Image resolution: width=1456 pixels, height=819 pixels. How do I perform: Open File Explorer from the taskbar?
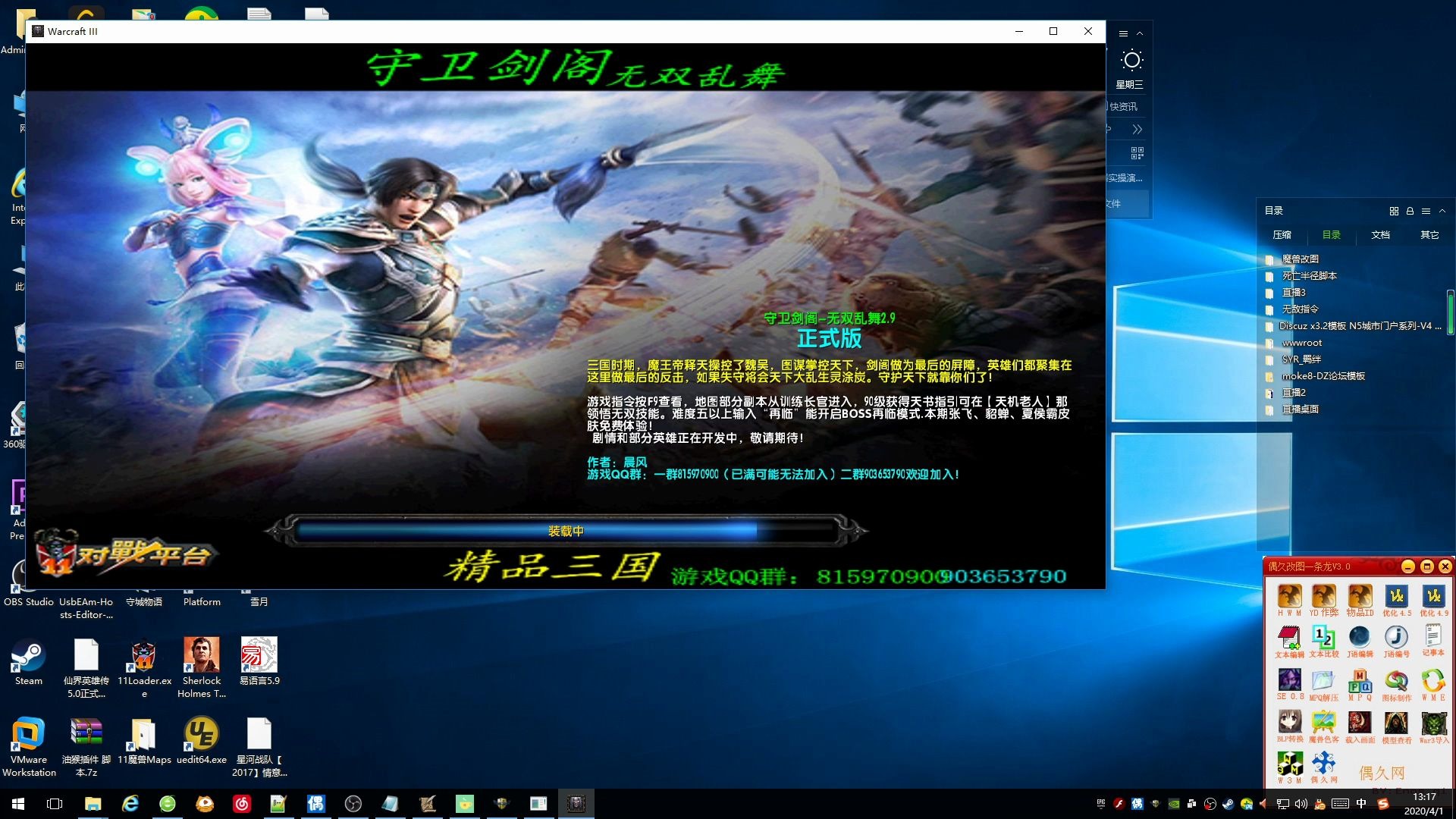click(93, 804)
